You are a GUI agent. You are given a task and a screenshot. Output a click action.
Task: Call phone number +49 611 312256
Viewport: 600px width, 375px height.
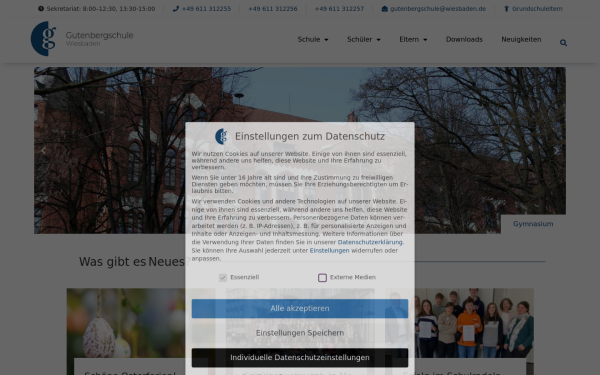tap(273, 9)
